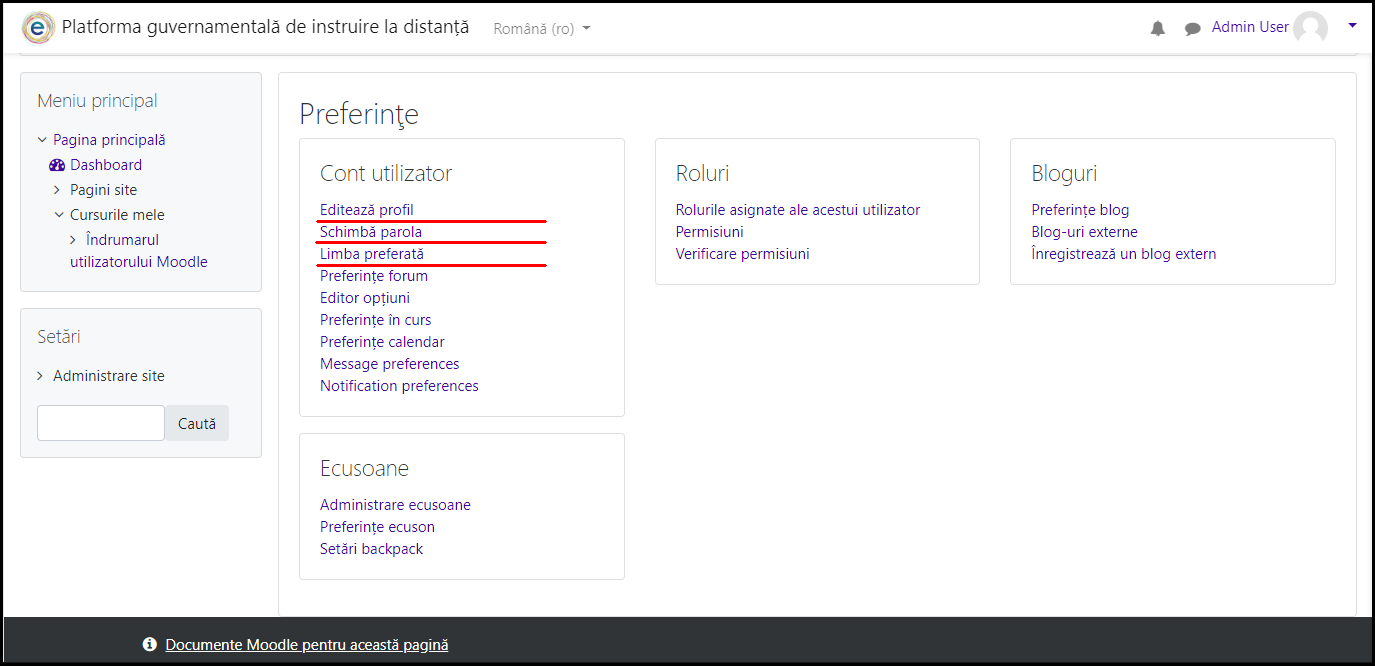Open Preferințe forum link
The height and width of the screenshot is (666, 1375).
[374, 276]
